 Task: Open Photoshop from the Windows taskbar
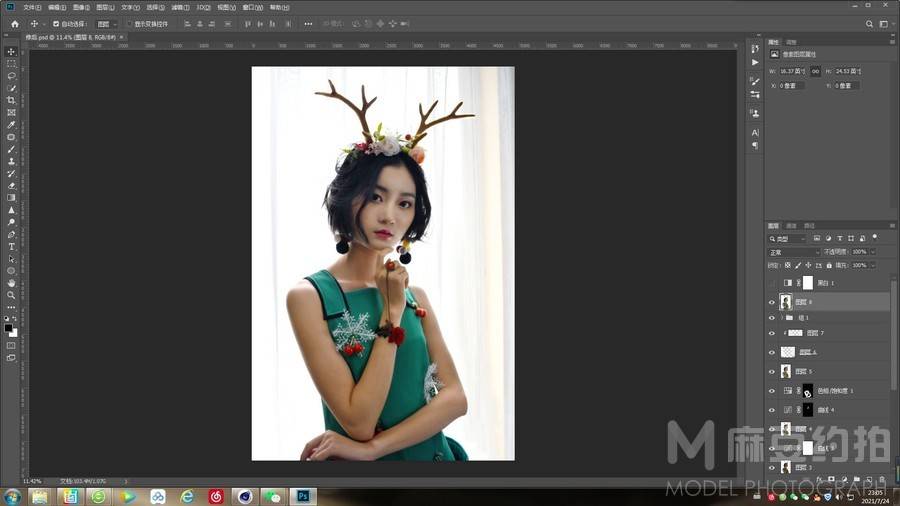pos(303,496)
